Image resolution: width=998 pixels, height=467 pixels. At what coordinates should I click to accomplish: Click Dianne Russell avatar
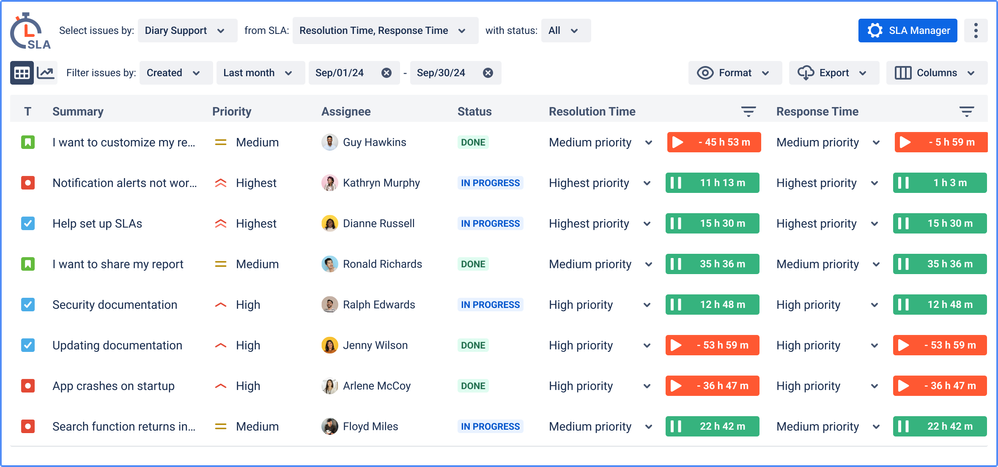click(x=330, y=224)
